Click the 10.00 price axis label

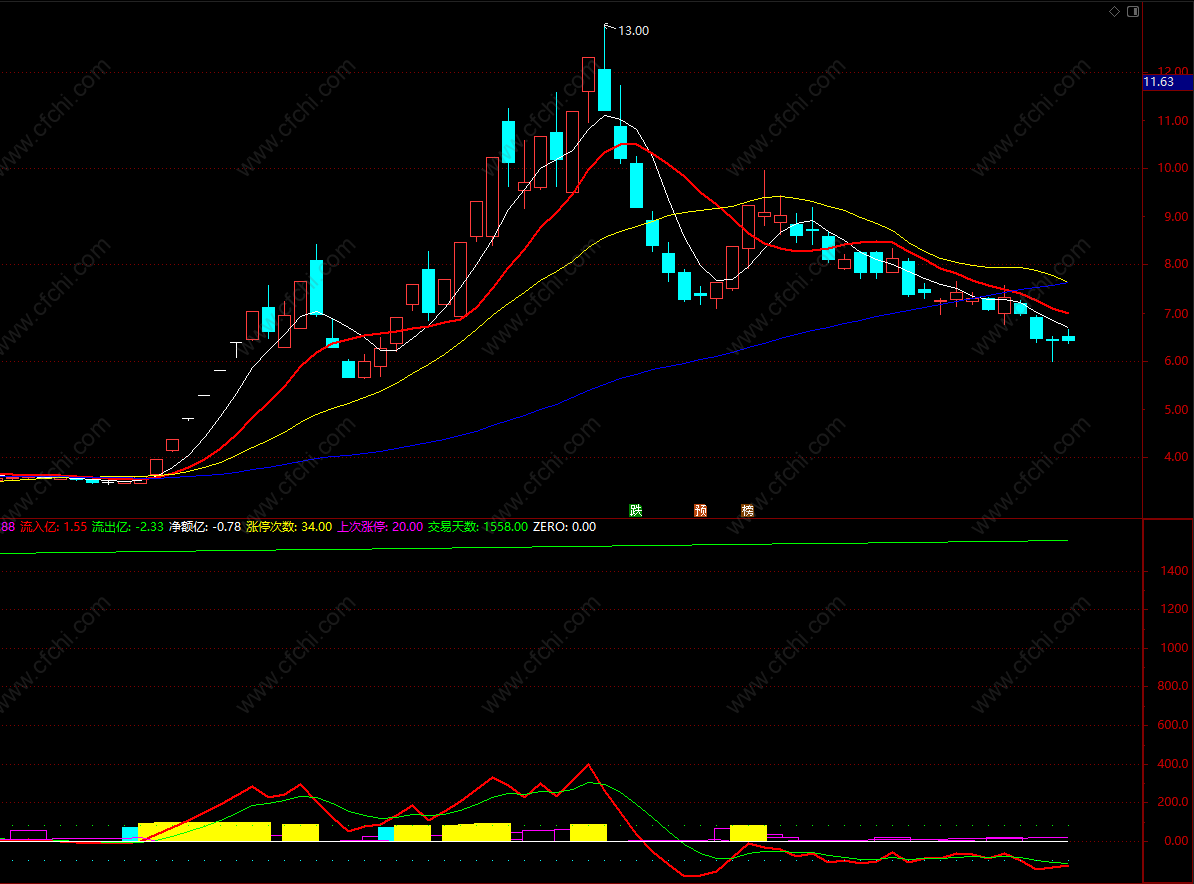coord(1173,168)
